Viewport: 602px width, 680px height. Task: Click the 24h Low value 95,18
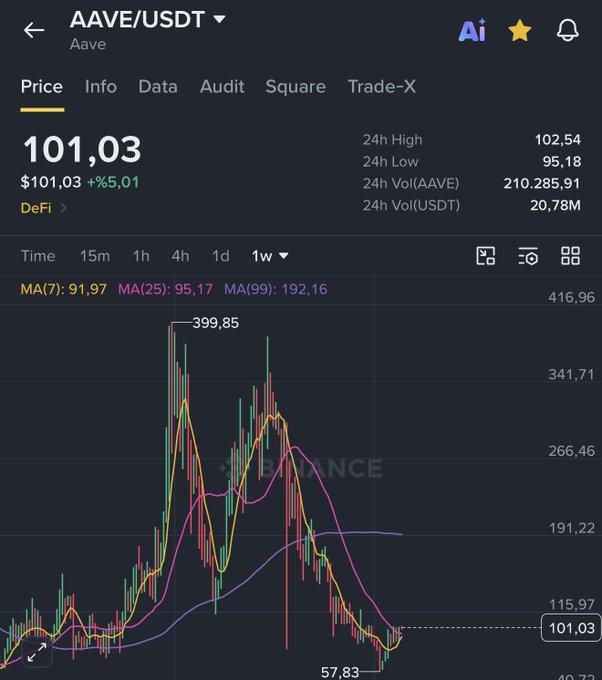(562, 162)
